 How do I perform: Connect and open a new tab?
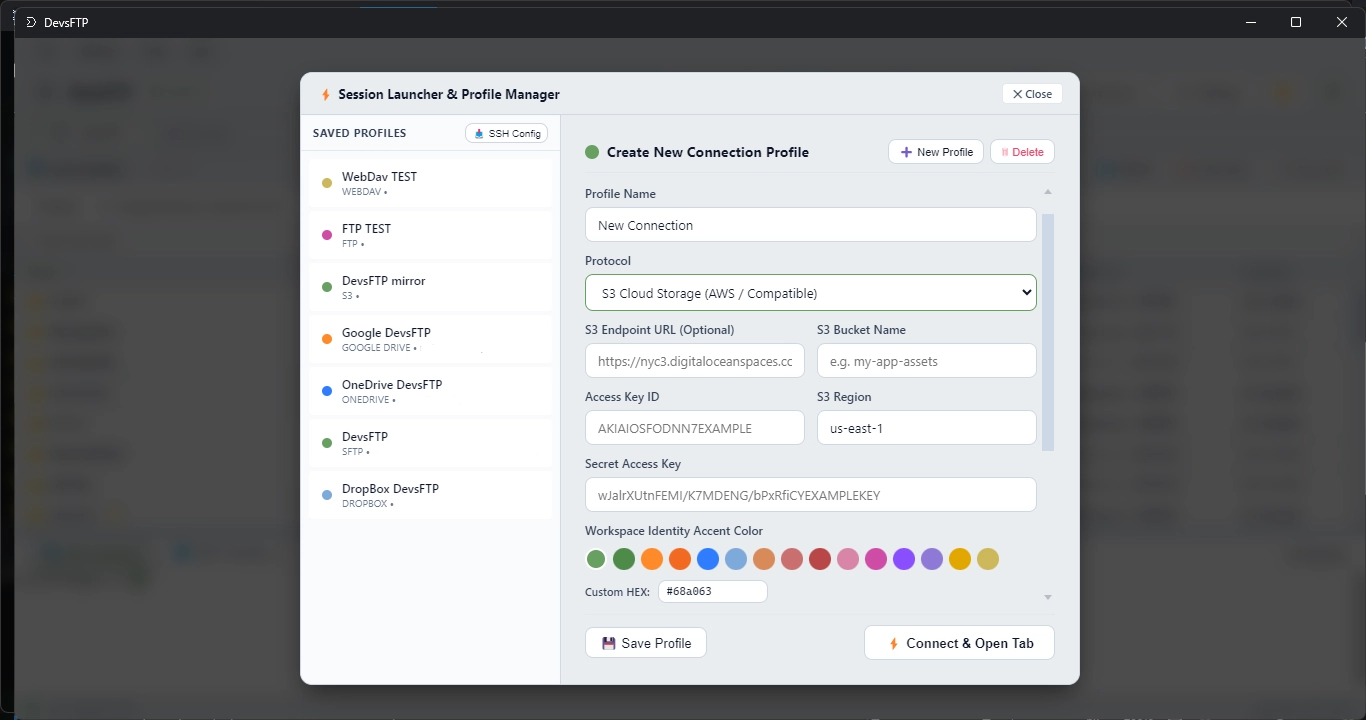click(x=959, y=643)
